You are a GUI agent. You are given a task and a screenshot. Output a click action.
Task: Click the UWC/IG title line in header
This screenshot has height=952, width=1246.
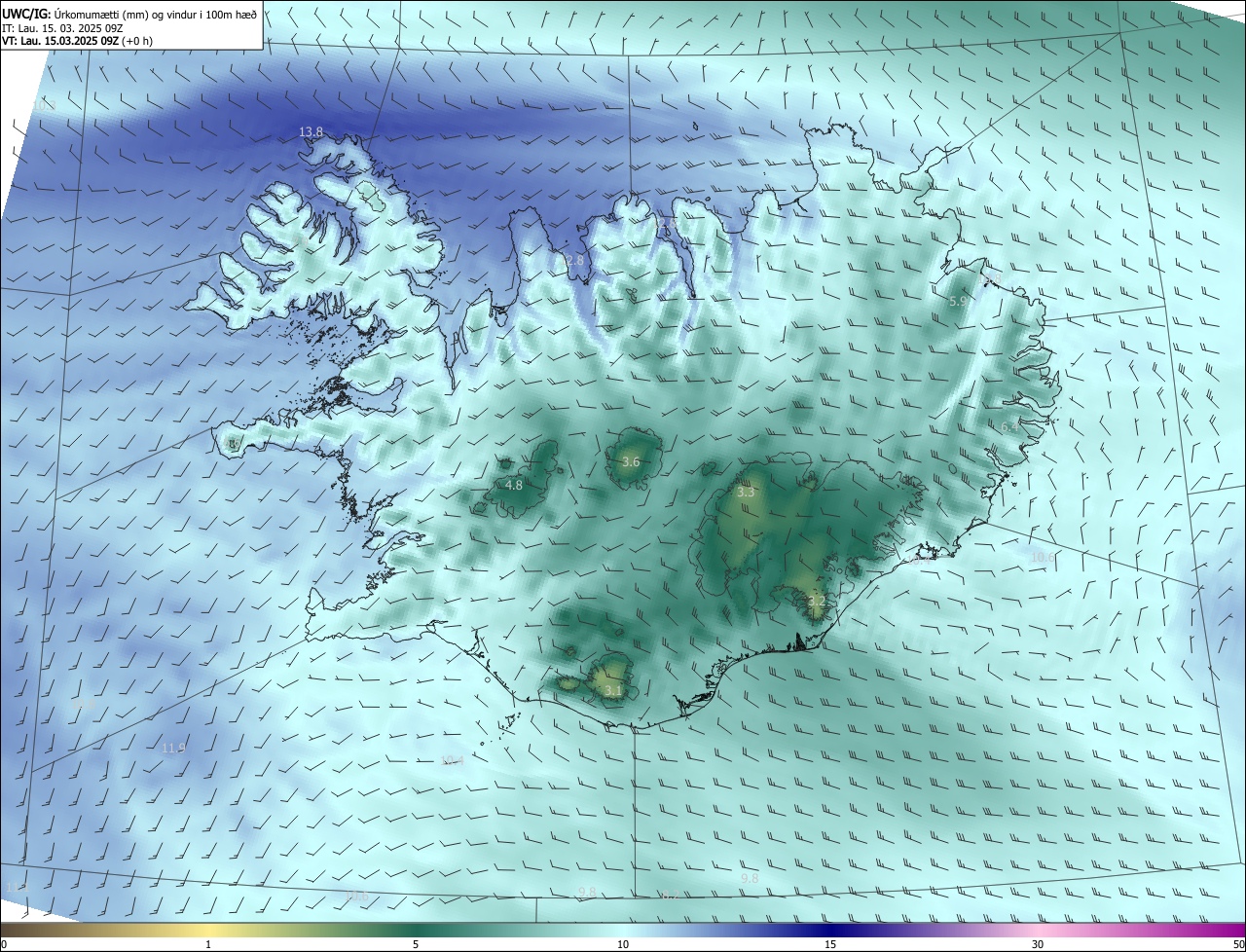[130, 13]
